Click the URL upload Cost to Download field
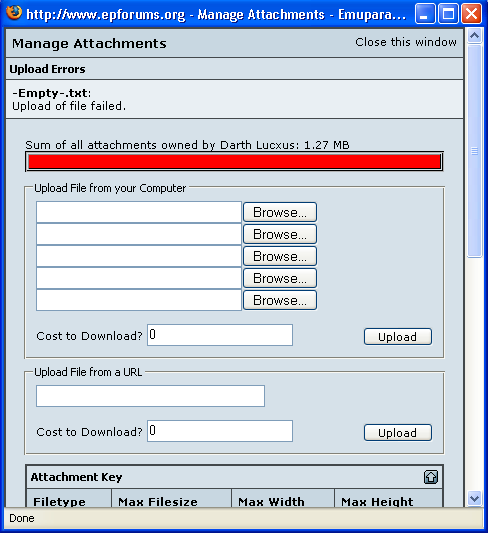This screenshot has width=489, height=533. 220,431
